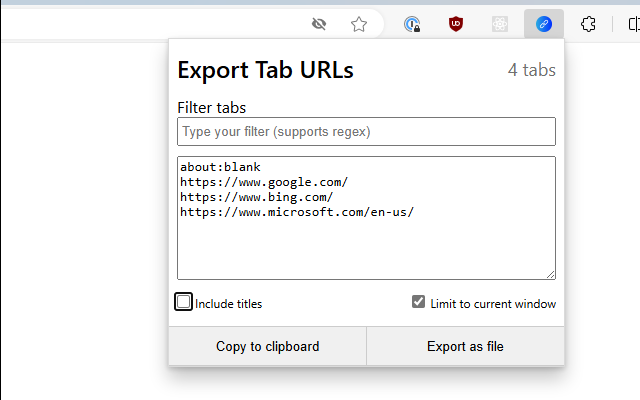Image resolution: width=640 pixels, height=400 pixels.
Task: Open the Extensions puzzle piece menu
Action: coord(589,24)
